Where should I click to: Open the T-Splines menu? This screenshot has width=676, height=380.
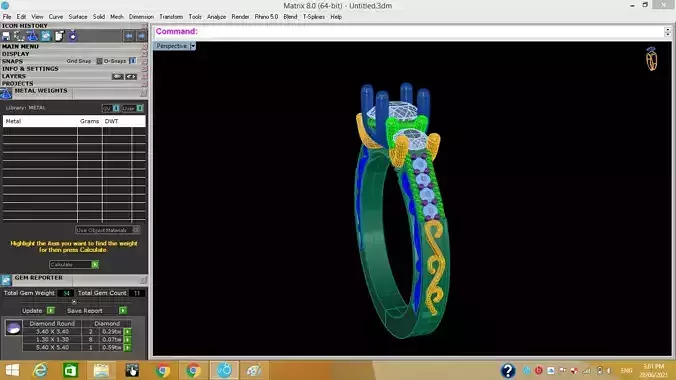(313, 17)
